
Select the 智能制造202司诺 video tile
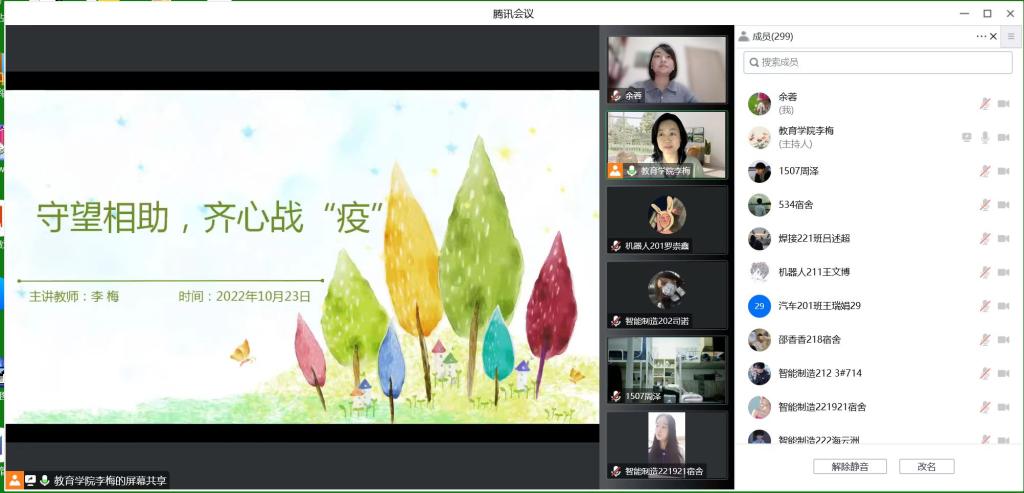pyautogui.click(x=666, y=295)
